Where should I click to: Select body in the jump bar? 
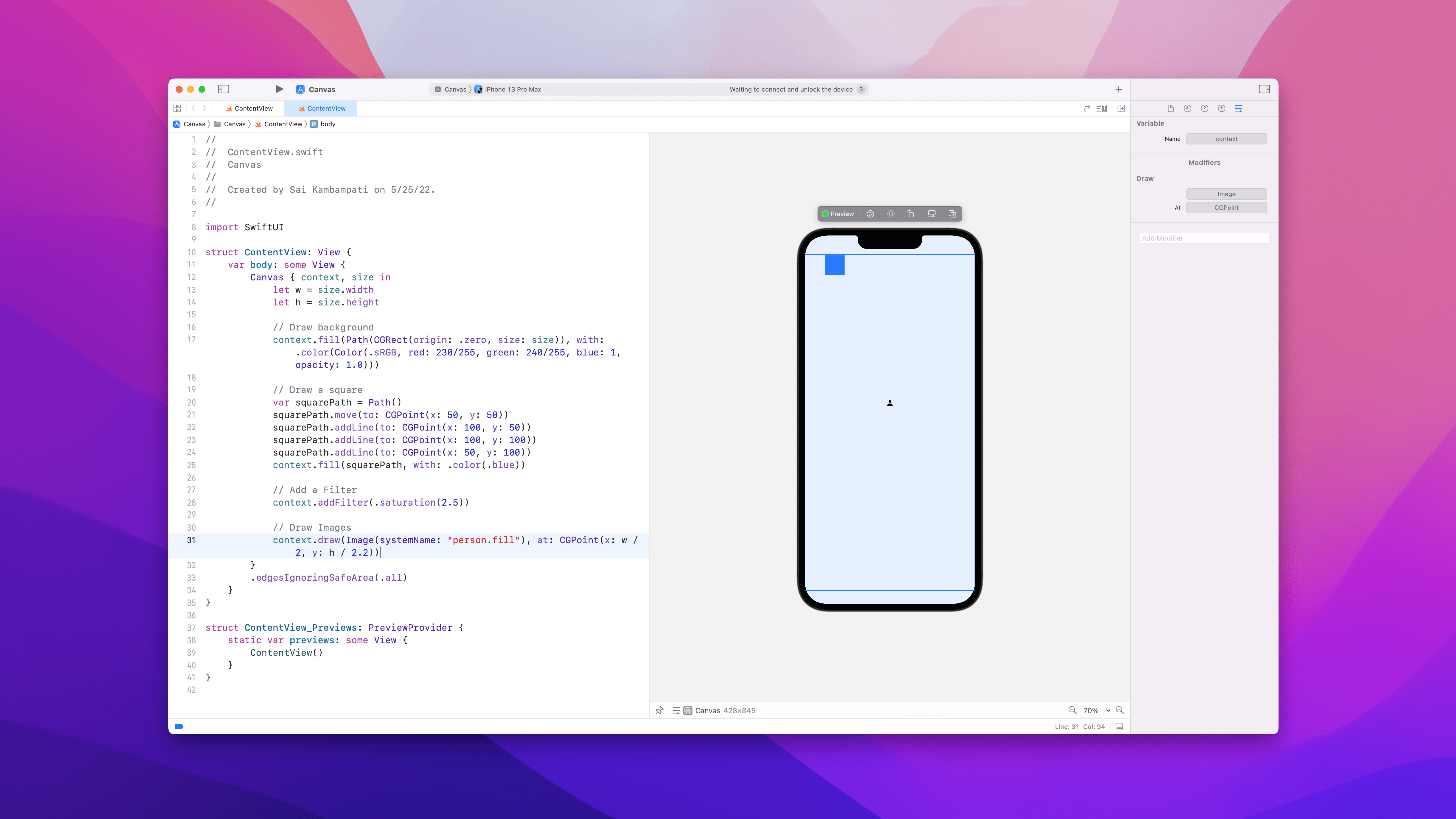coord(328,124)
